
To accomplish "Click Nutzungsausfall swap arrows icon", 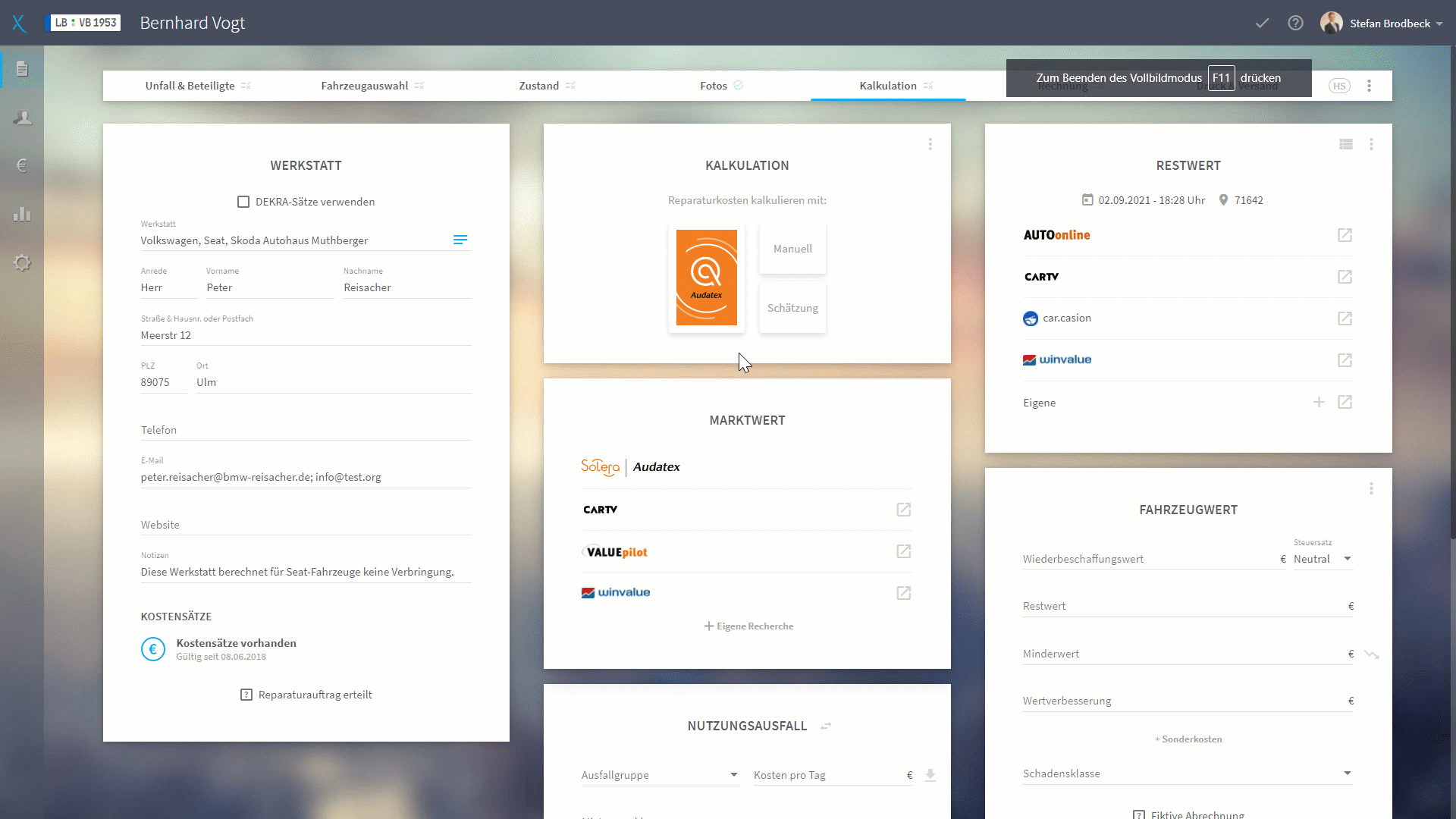I will 827,726.
